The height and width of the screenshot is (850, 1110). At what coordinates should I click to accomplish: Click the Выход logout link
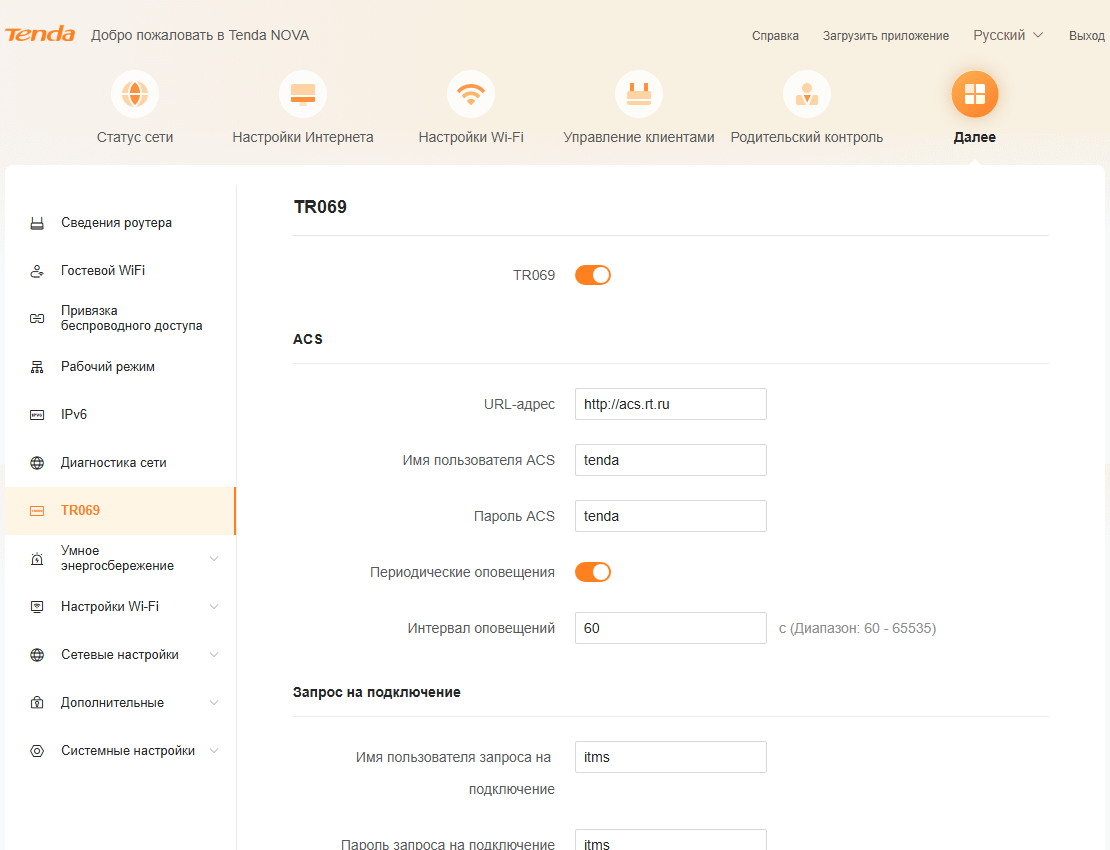tap(1087, 35)
